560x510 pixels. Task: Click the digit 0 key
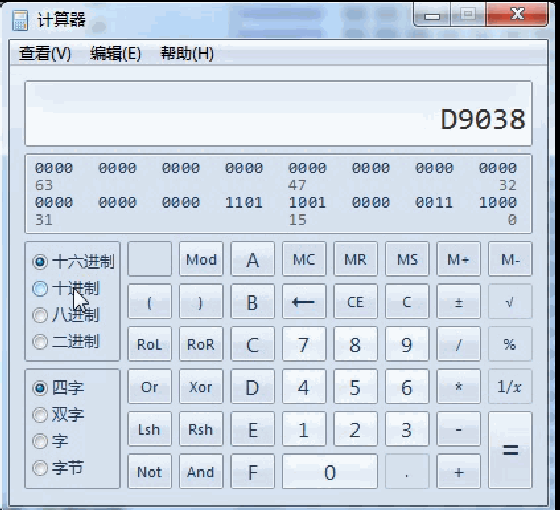click(330, 471)
